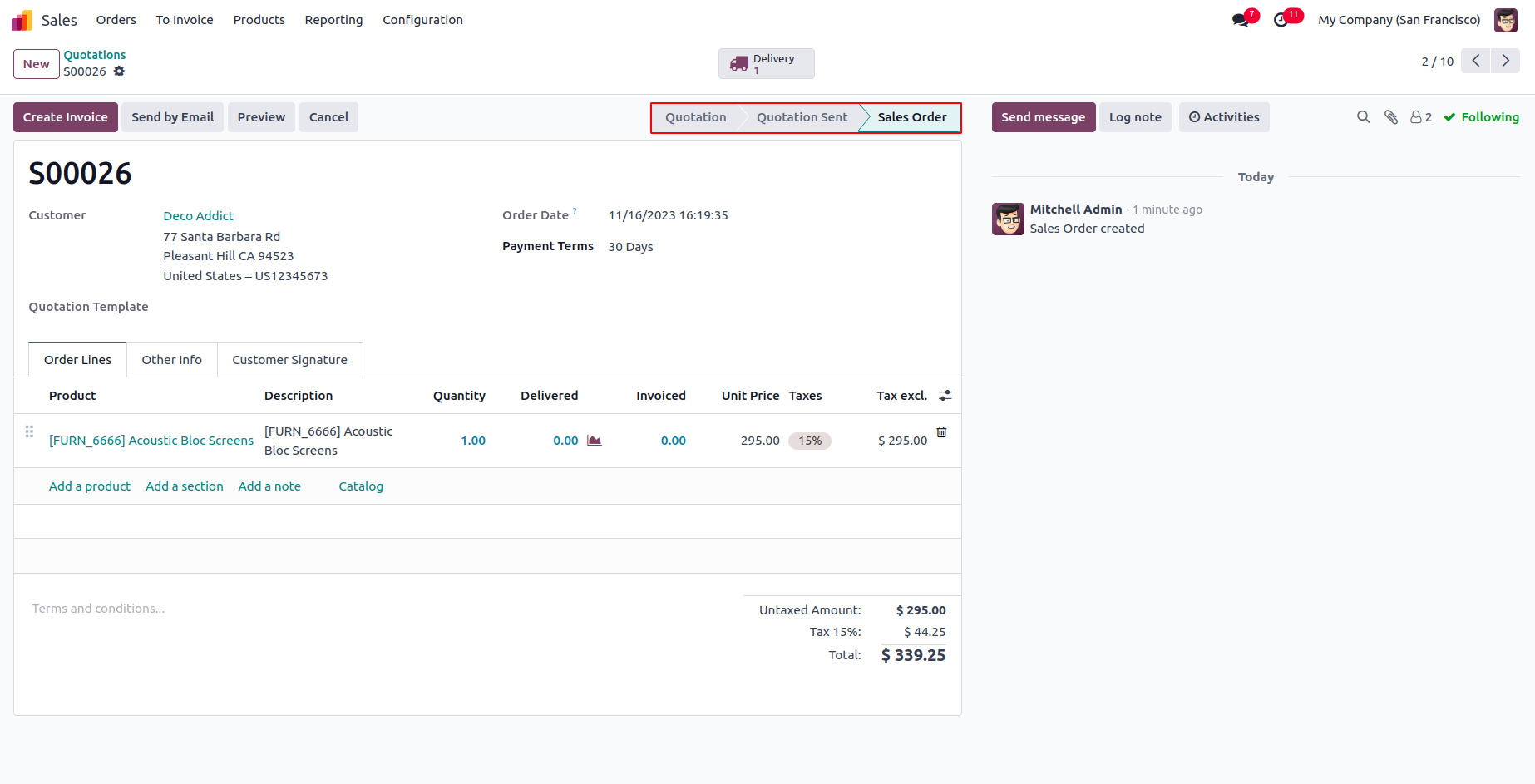Screen dimensions: 1535x784
Task: Show followers list icon with count 2
Action: [x=1421, y=117]
